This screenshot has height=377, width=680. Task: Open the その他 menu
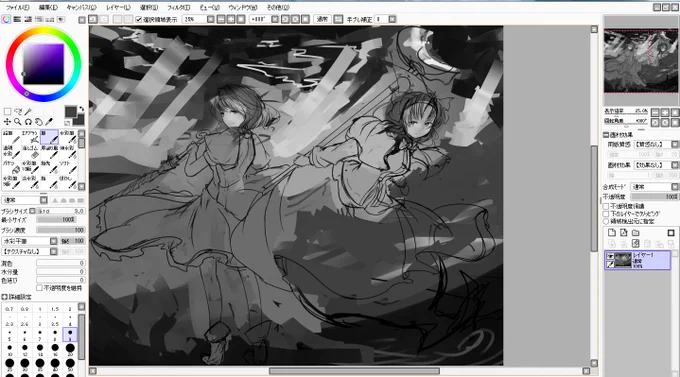[x=278, y=7]
